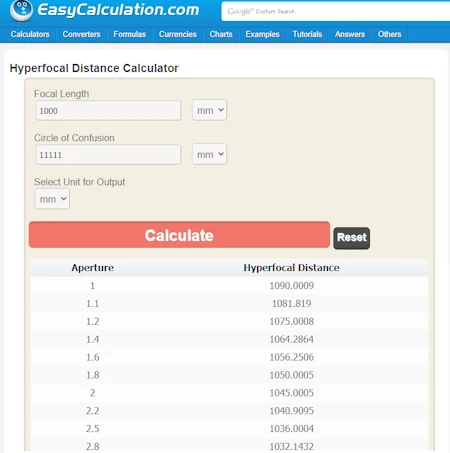
Task: Click the EasyCalculation.com logo icon
Action: pyautogui.click(x=21, y=10)
